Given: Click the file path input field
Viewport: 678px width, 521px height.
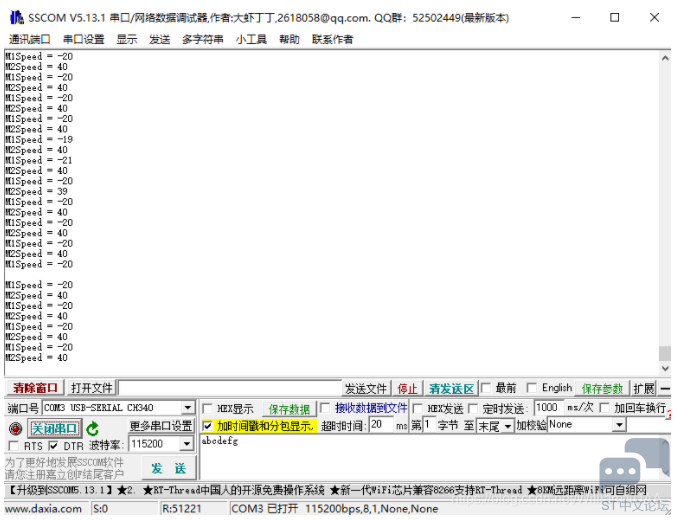Looking at the screenshot, I should (x=230, y=388).
